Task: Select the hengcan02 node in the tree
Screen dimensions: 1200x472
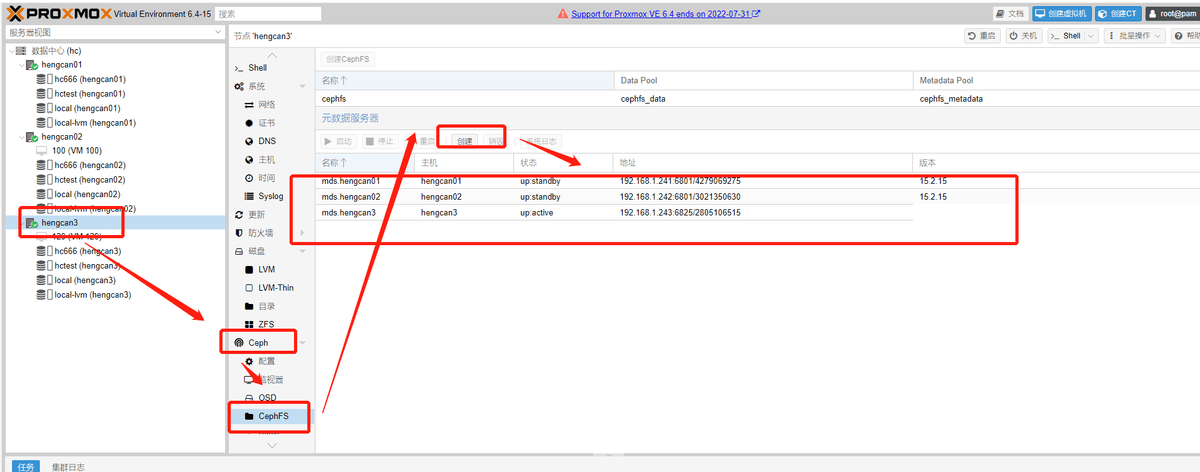Action: (62, 136)
